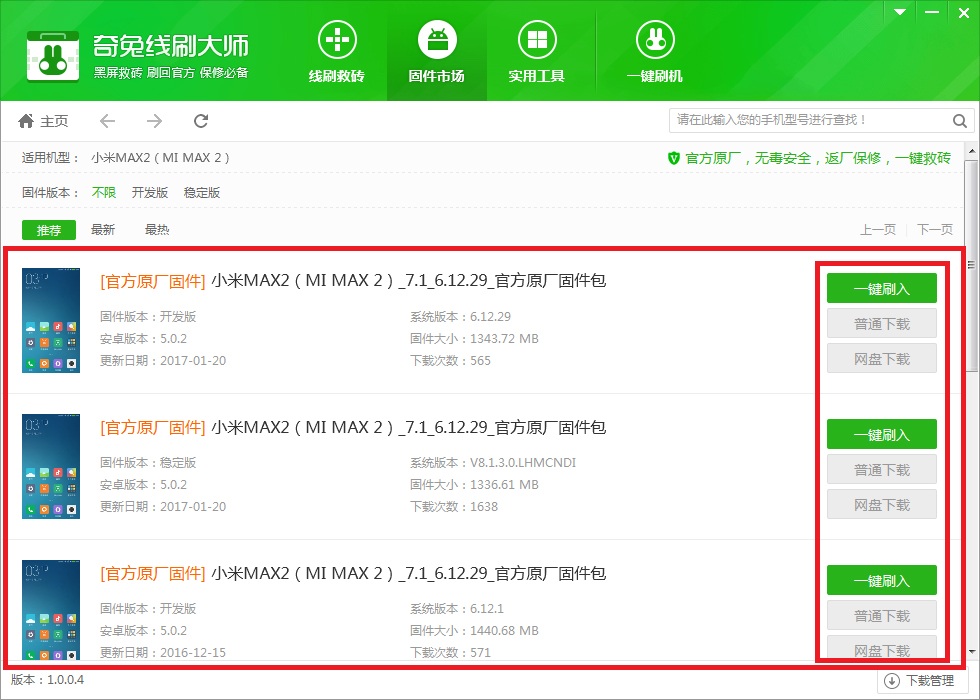This screenshot has width=980, height=700.
Task: Click 一键刷入 for firmware 6.12.29 开发版
Action: (882, 288)
